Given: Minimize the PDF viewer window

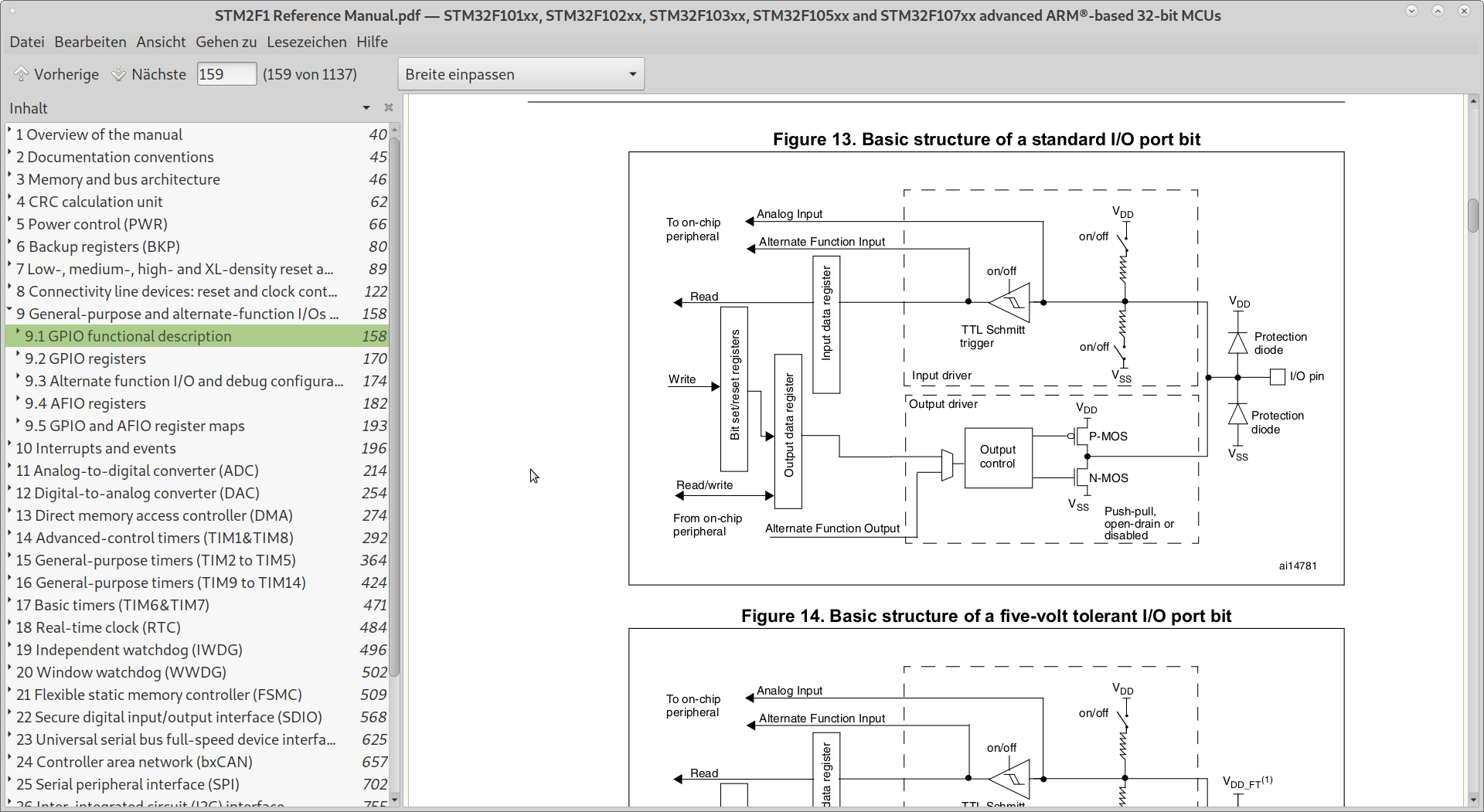Looking at the screenshot, I should pos(1411,11).
